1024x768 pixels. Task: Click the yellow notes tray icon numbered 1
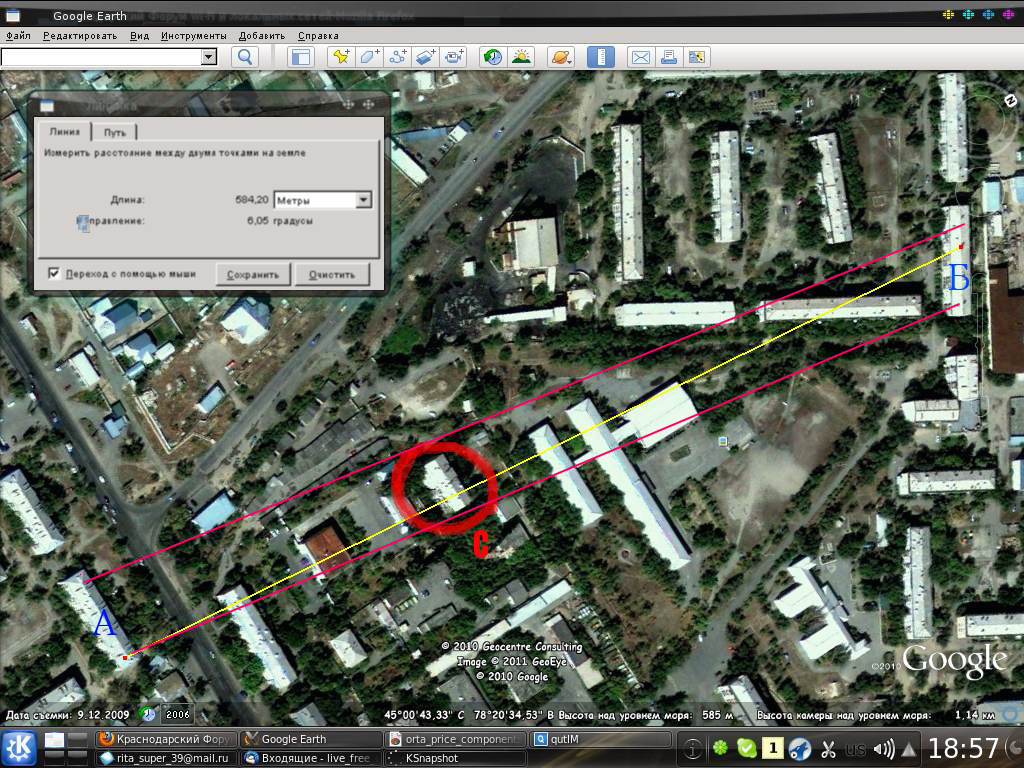click(x=773, y=748)
